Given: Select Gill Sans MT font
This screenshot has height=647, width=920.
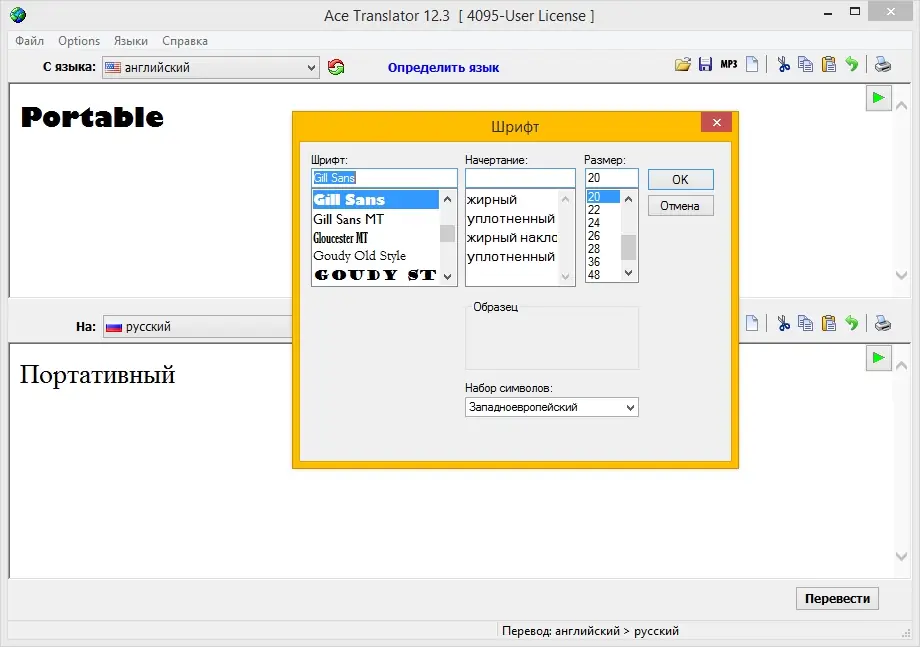Looking at the screenshot, I should (376, 219).
